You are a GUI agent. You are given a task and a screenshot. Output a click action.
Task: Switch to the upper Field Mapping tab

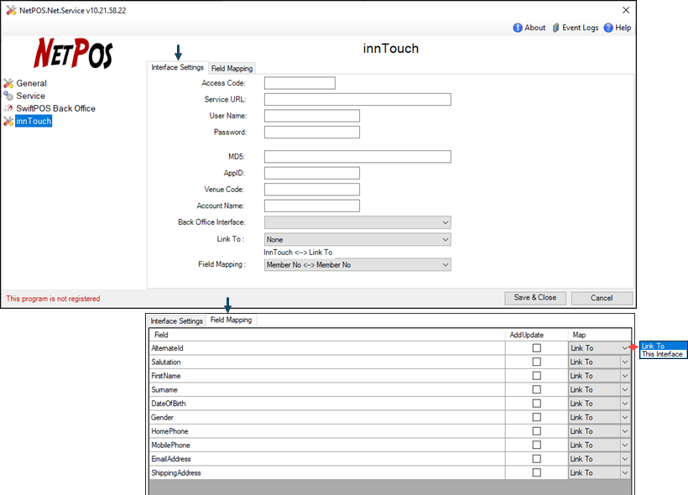coord(232,68)
